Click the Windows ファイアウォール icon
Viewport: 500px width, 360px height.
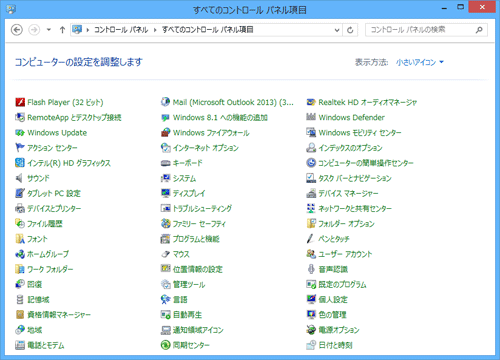[166, 133]
